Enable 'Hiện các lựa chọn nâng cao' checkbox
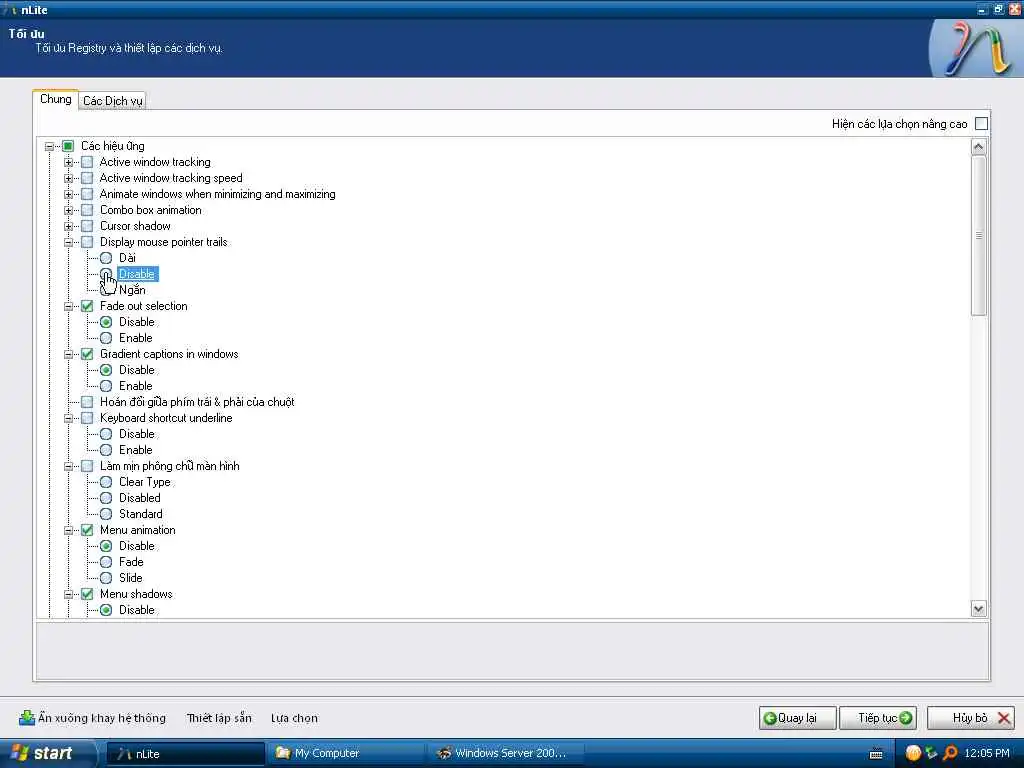This screenshot has width=1024, height=768. 981,123
